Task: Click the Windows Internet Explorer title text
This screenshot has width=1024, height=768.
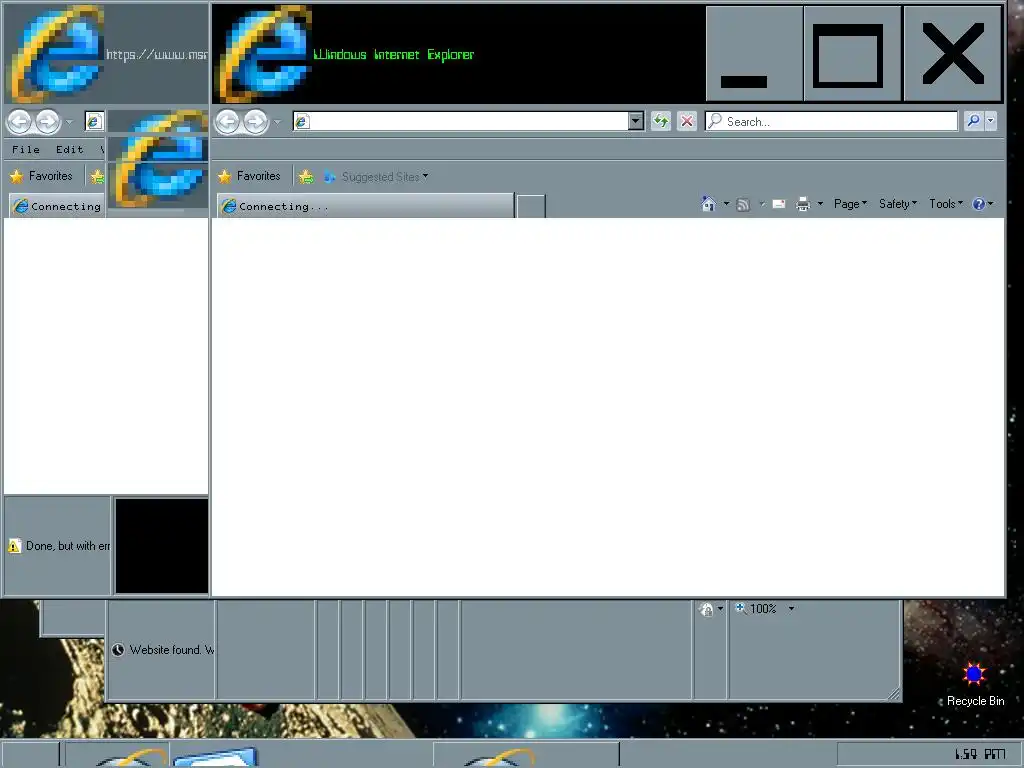Action: [394, 55]
